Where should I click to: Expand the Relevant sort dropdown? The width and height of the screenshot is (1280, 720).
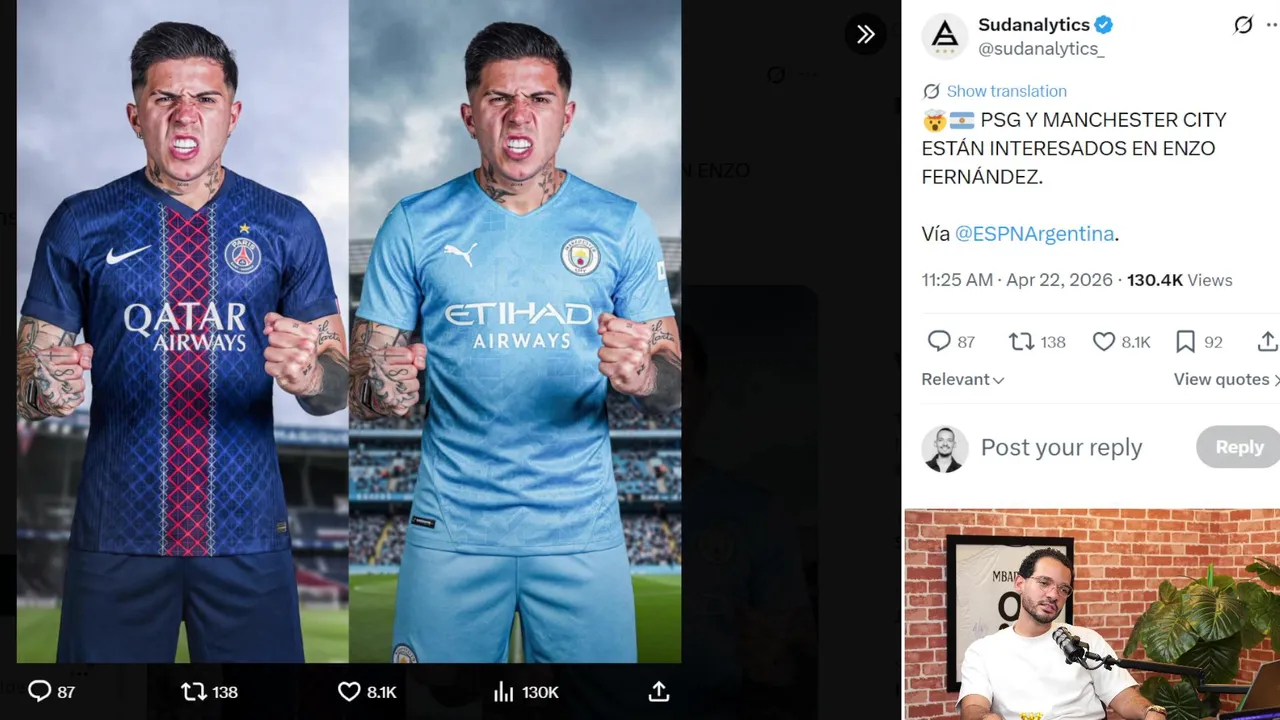coord(963,380)
